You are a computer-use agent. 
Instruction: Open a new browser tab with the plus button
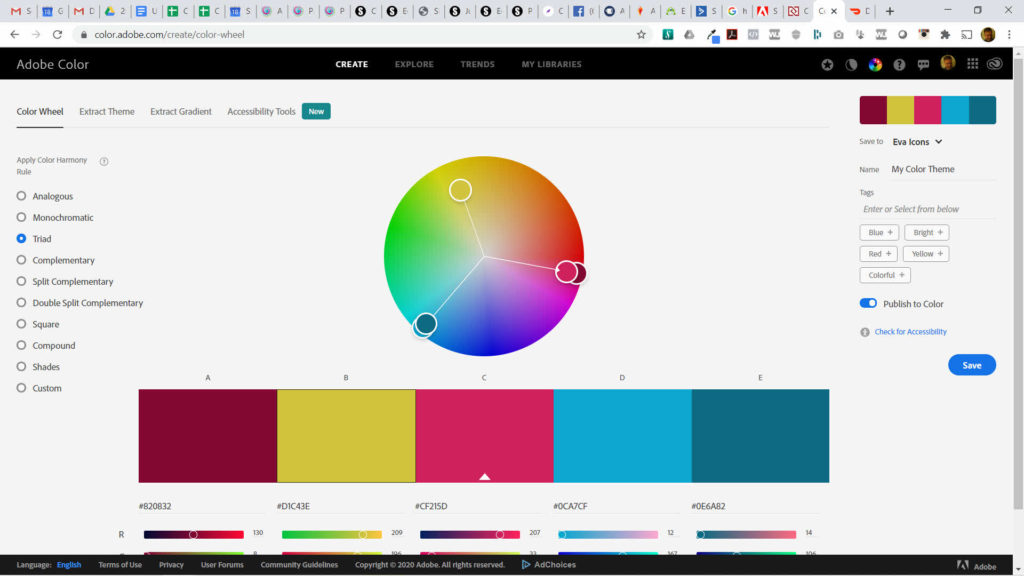coord(889,11)
